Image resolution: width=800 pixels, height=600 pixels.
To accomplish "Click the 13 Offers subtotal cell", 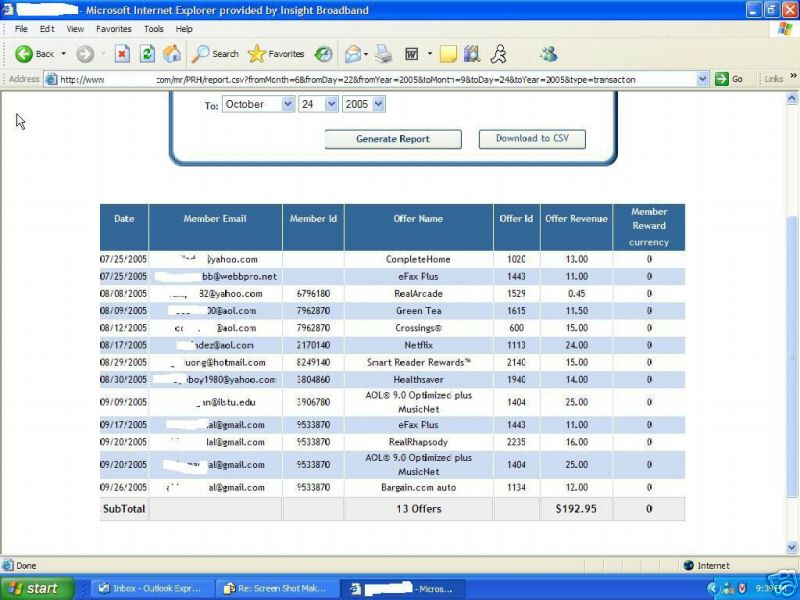I will click(418, 509).
